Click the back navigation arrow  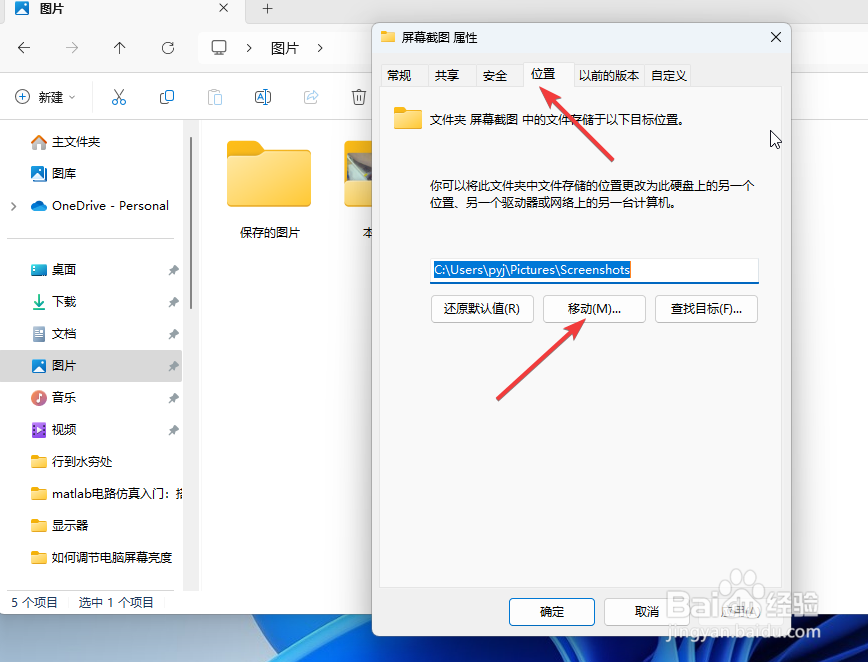pos(24,47)
